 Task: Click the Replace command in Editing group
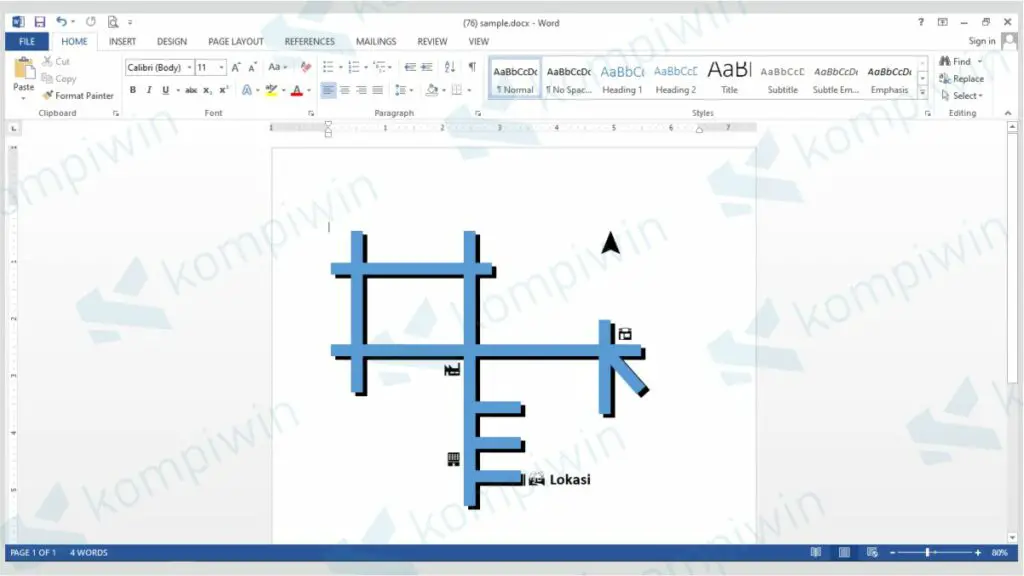(962, 77)
